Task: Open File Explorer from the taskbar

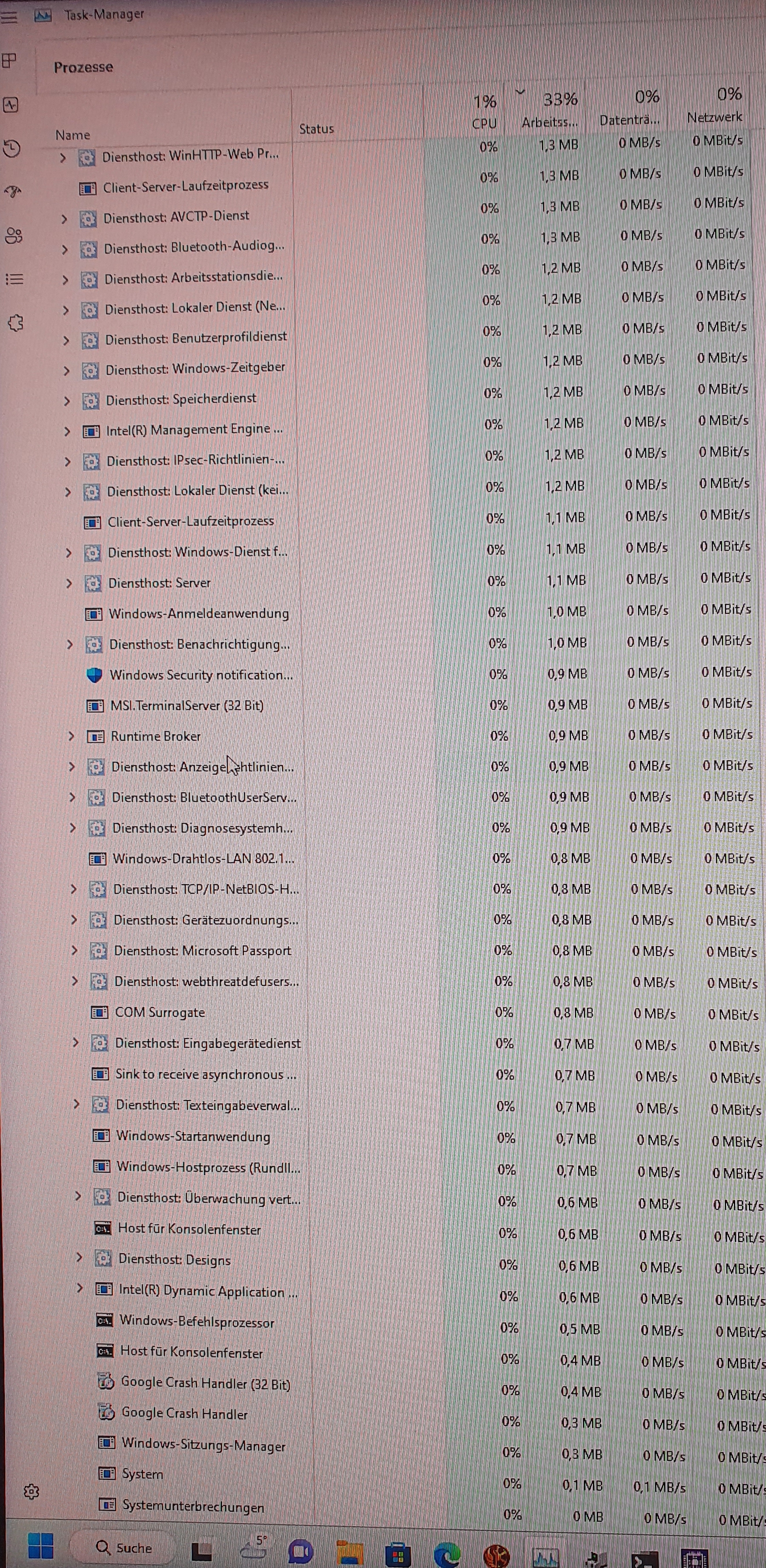Action: pyautogui.click(x=350, y=1552)
